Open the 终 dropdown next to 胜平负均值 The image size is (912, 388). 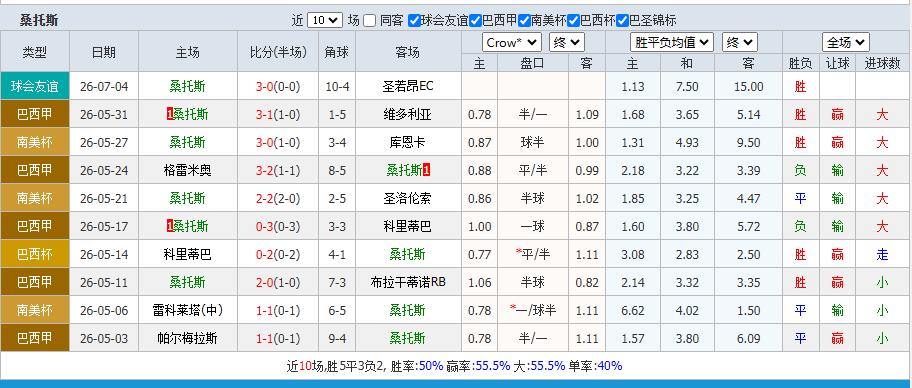(740, 42)
